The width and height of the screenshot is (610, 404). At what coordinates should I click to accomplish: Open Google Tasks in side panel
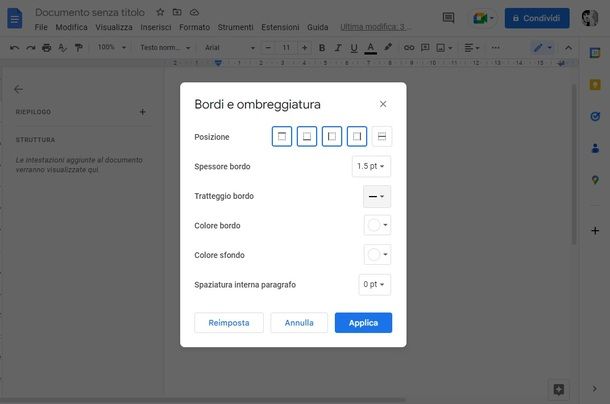point(595,116)
